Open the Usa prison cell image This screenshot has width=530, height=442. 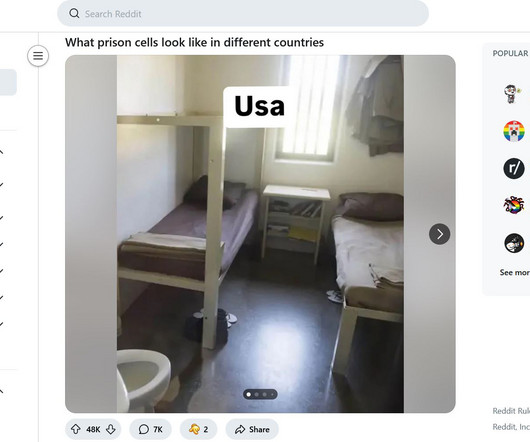click(x=260, y=234)
